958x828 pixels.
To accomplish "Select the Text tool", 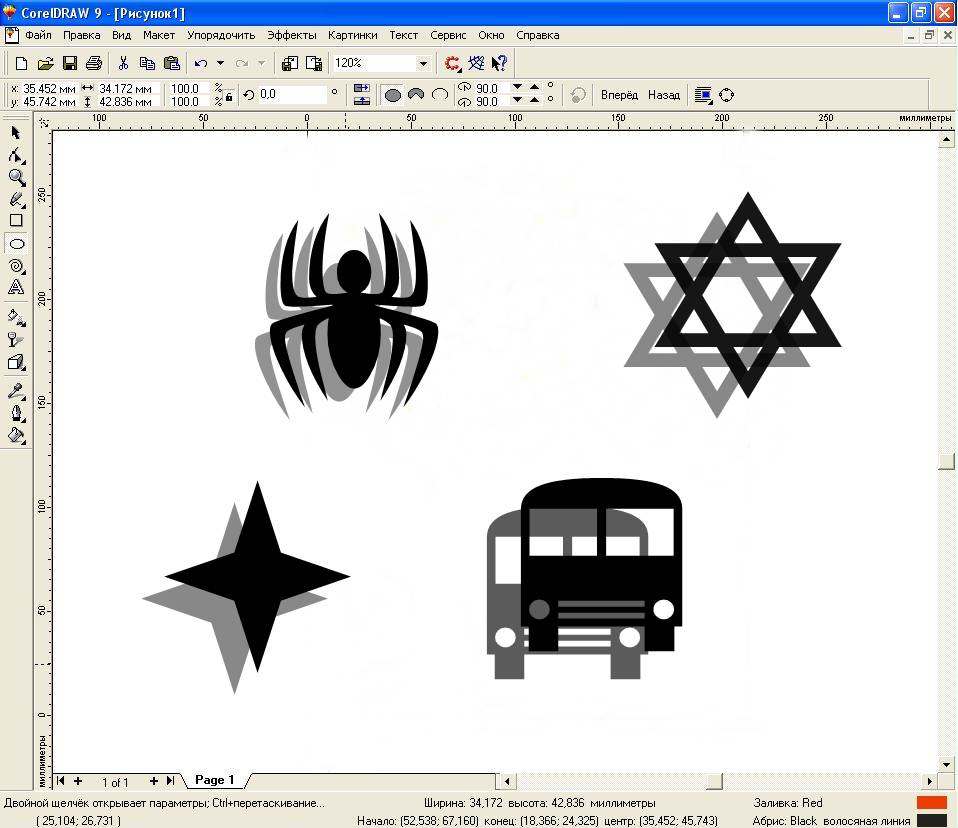I will coord(16,287).
